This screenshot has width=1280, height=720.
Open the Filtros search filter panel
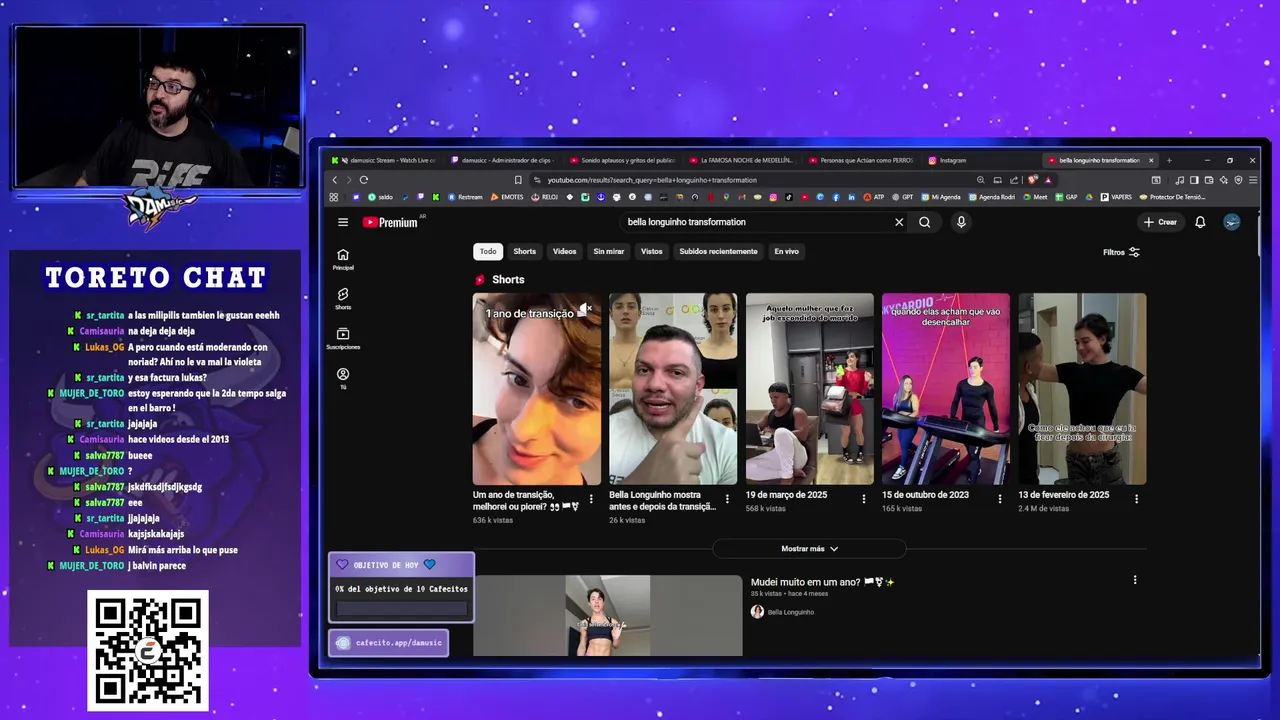(x=1121, y=252)
